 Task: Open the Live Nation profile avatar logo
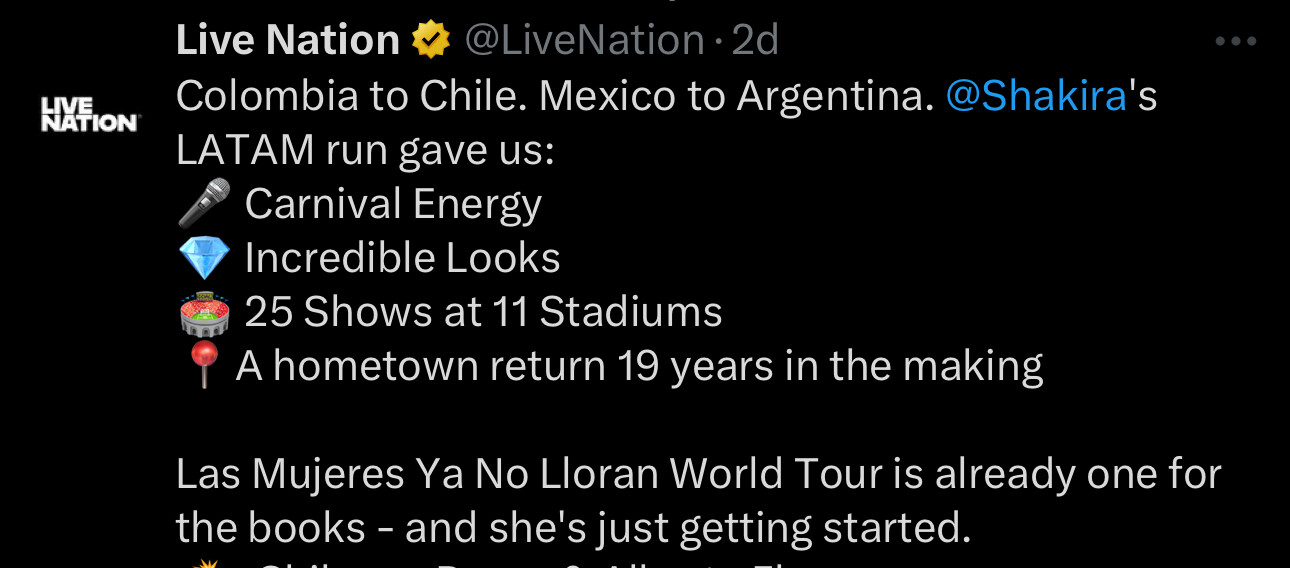90,115
